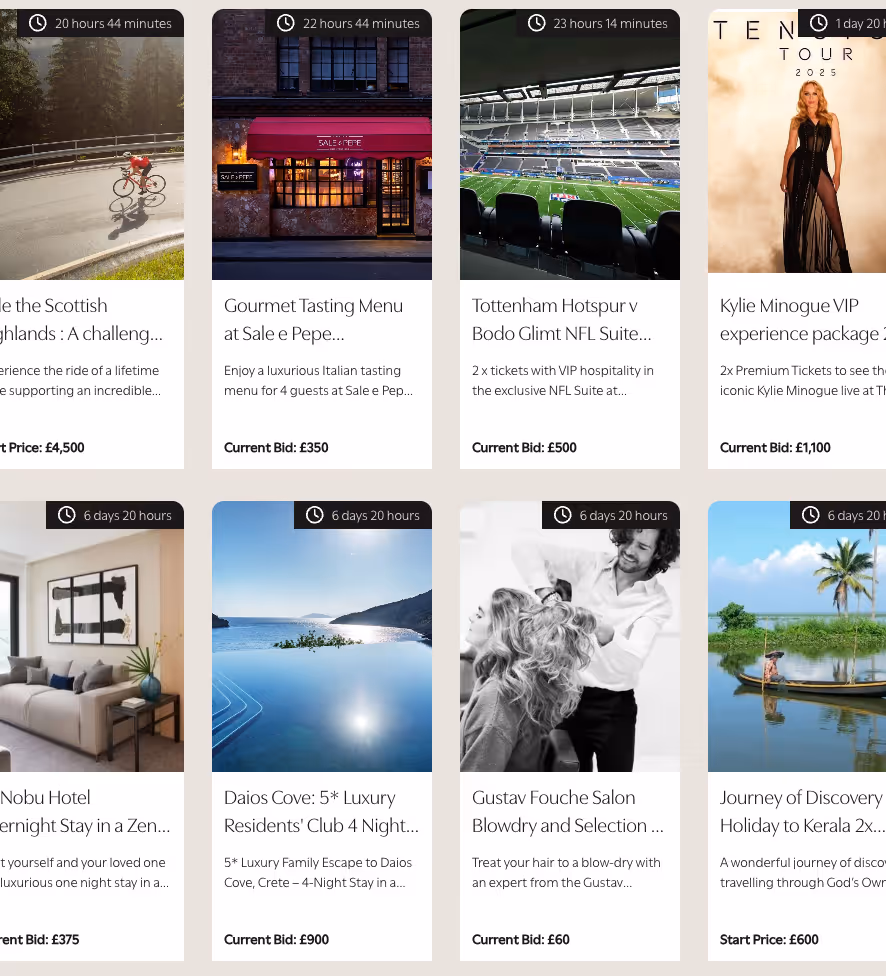886x976 pixels.
Task: Select the Daios Cove infinity pool photo
Action: (x=322, y=636)
